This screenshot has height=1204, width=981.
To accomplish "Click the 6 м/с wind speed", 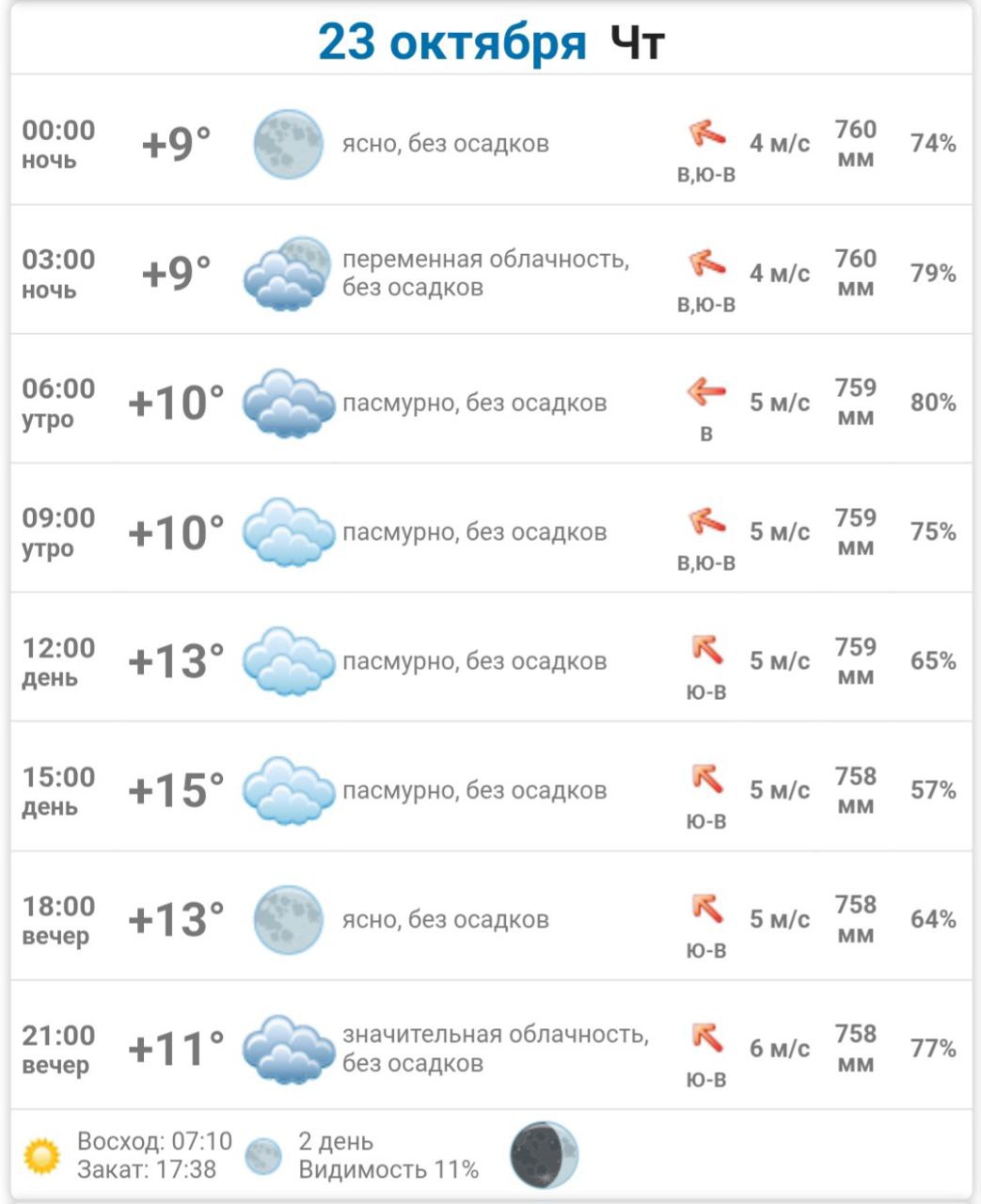I will [779, 1049].
